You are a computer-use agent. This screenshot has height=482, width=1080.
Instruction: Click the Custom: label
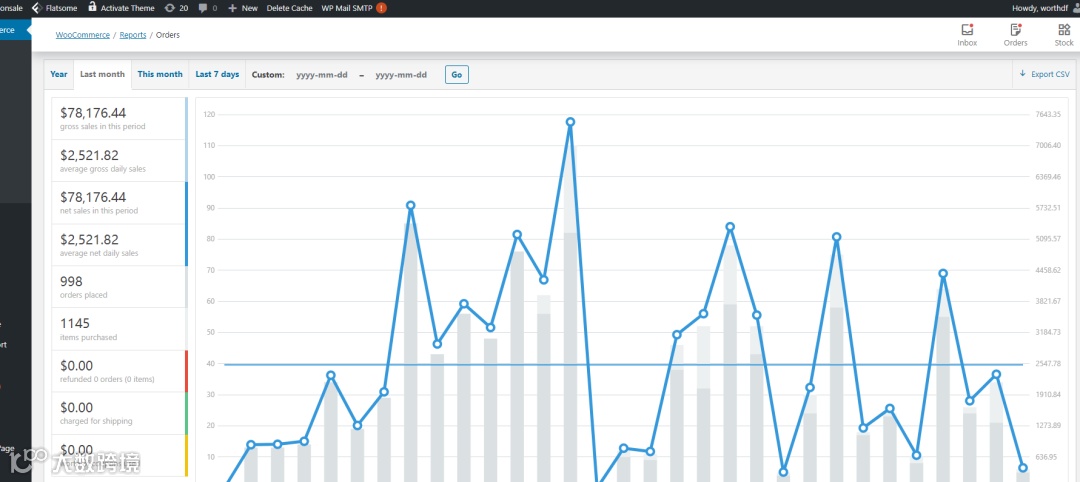click(x=268, y=74)
